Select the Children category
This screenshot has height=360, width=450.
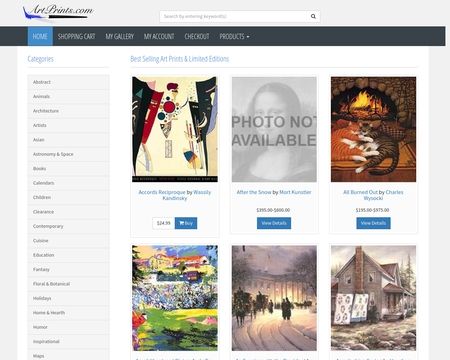(x=68, y=197)
